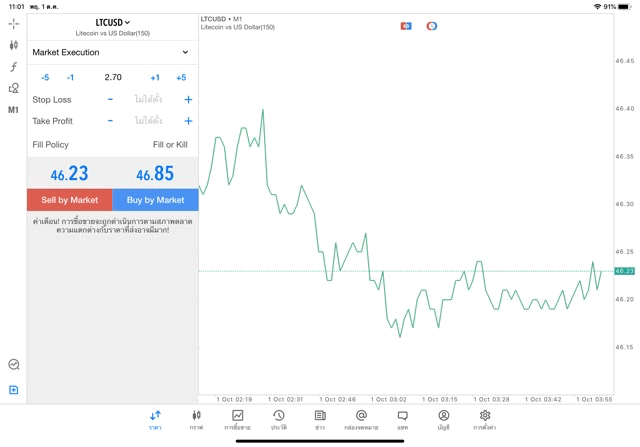
Task: Open chart type candlestick icon in sidebar
Action: pyautogui.click(x=13, y=45)
